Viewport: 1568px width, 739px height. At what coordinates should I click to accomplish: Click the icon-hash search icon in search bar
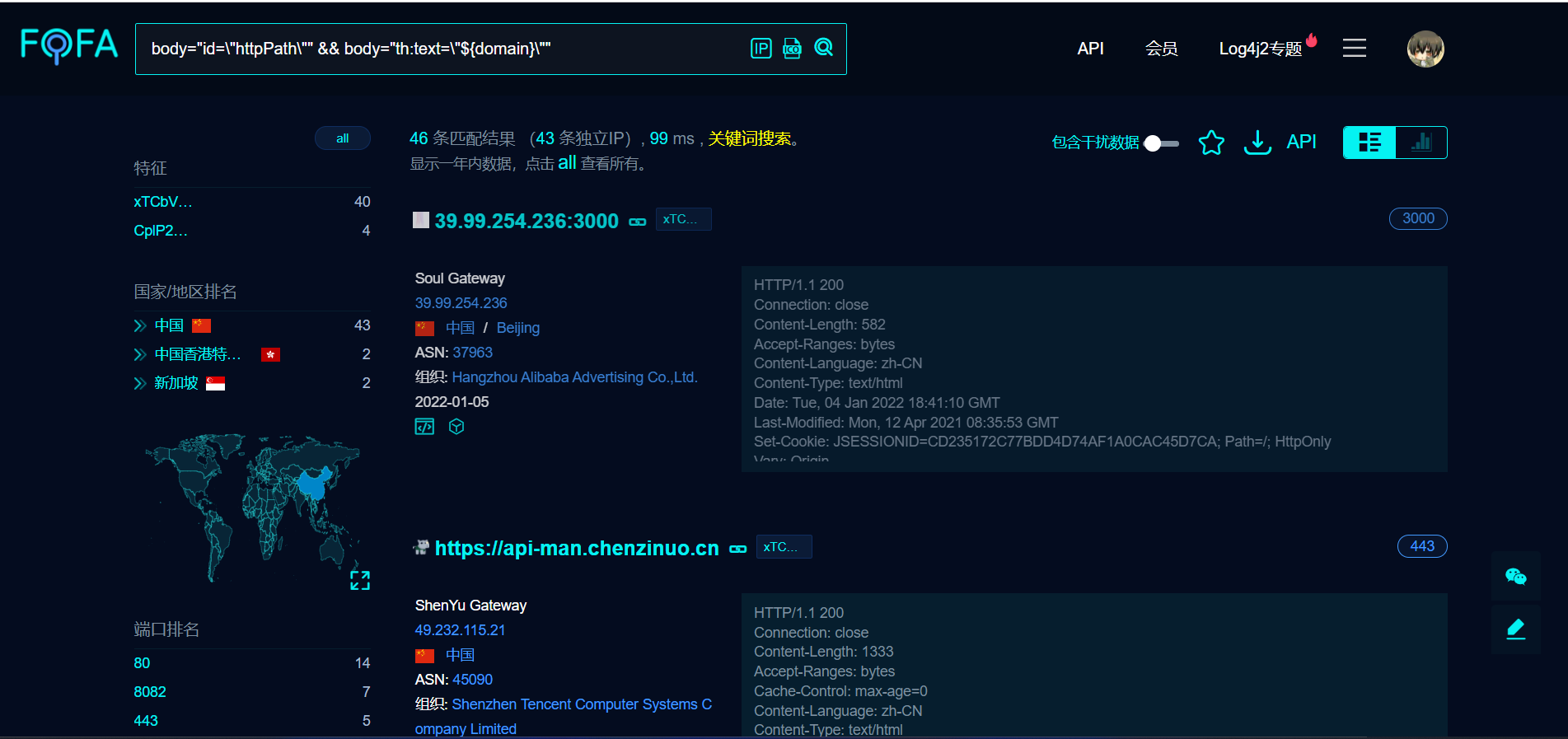[x=792, y=49]
